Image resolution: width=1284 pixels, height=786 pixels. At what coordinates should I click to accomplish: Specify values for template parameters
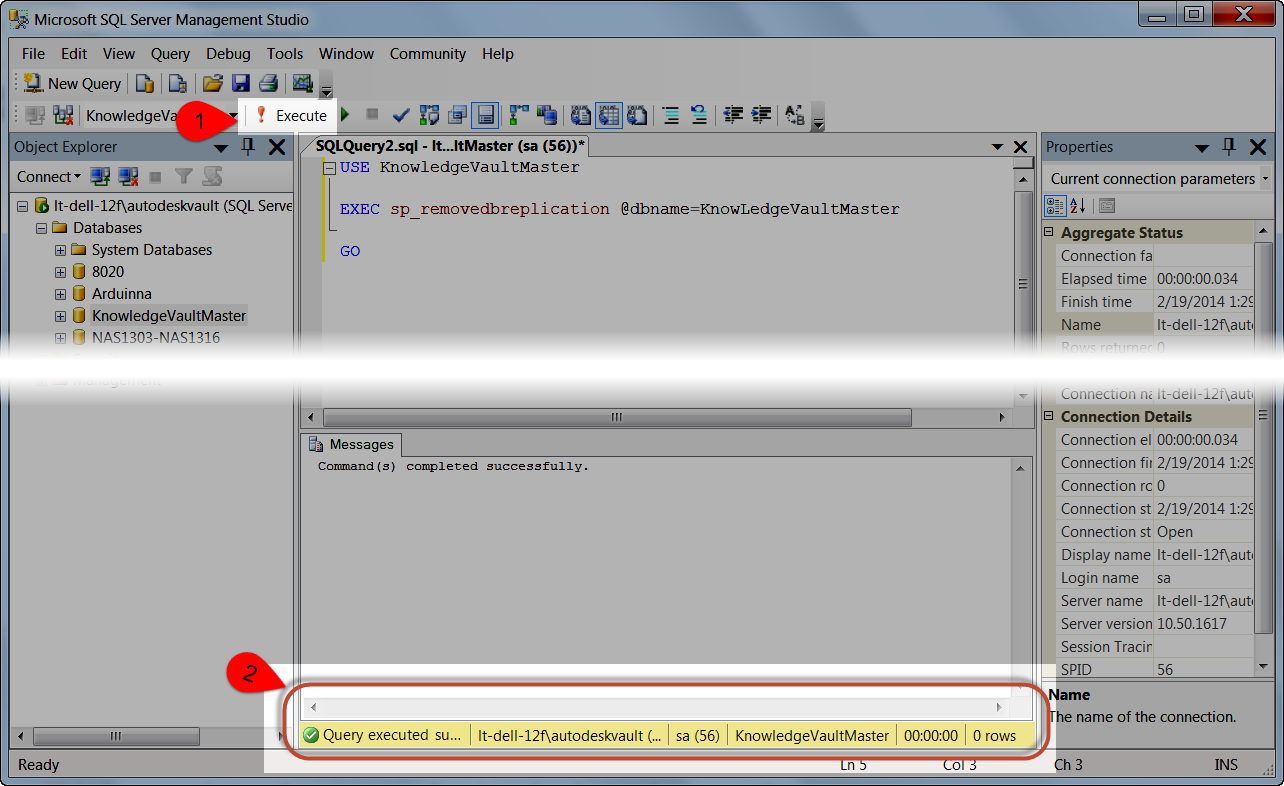pos(795,116)
